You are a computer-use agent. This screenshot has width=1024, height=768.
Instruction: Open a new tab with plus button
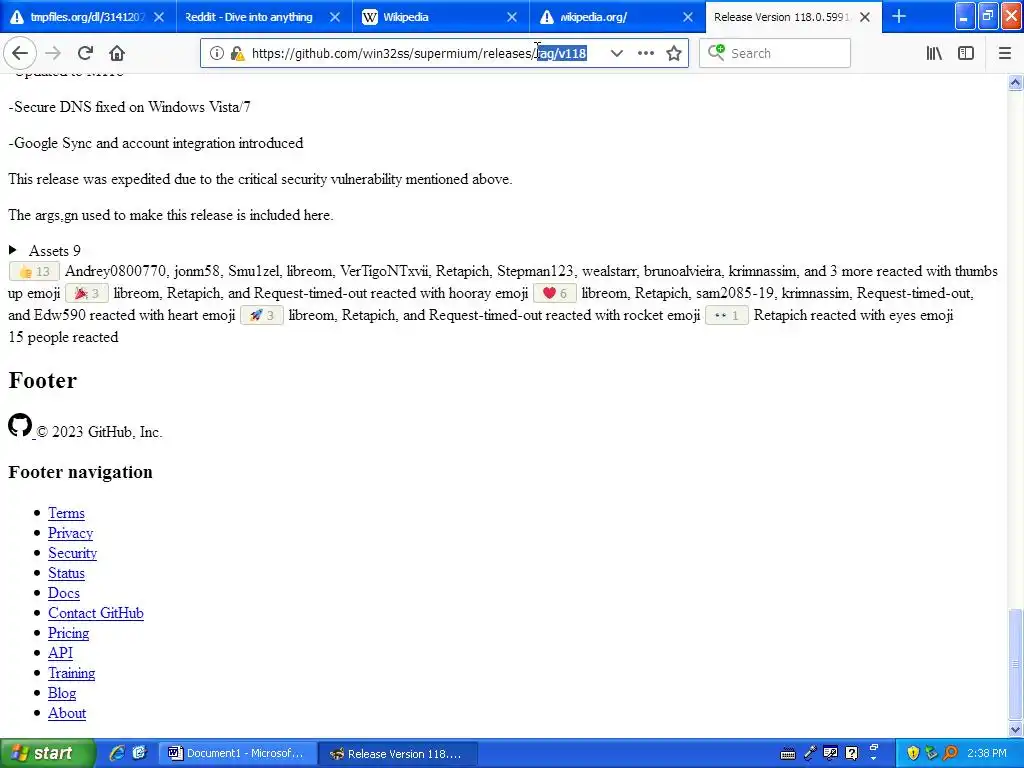click(x=899, y=17)
